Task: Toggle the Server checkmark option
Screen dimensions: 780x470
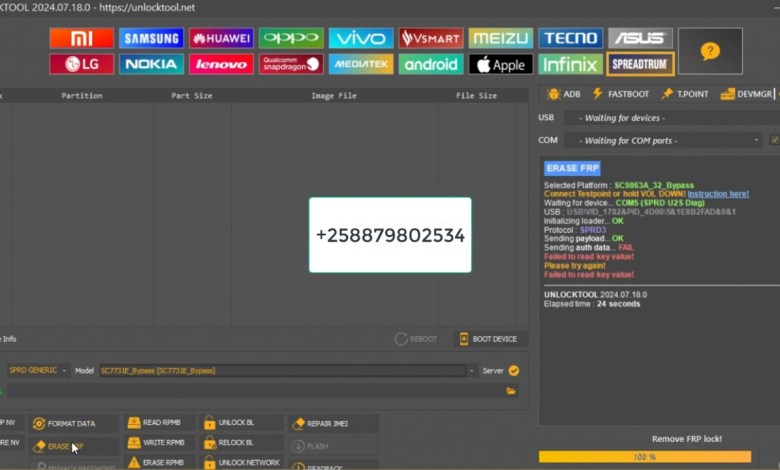Action: pos(514,370)
